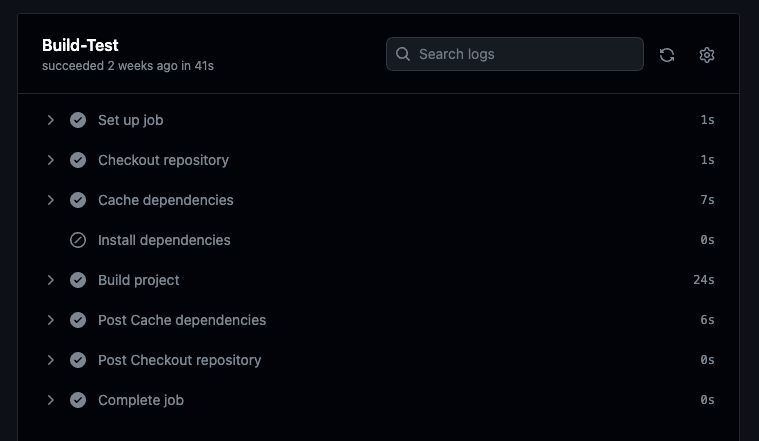Click the checkmark icon for Post Checkout repository

[78, 360]
